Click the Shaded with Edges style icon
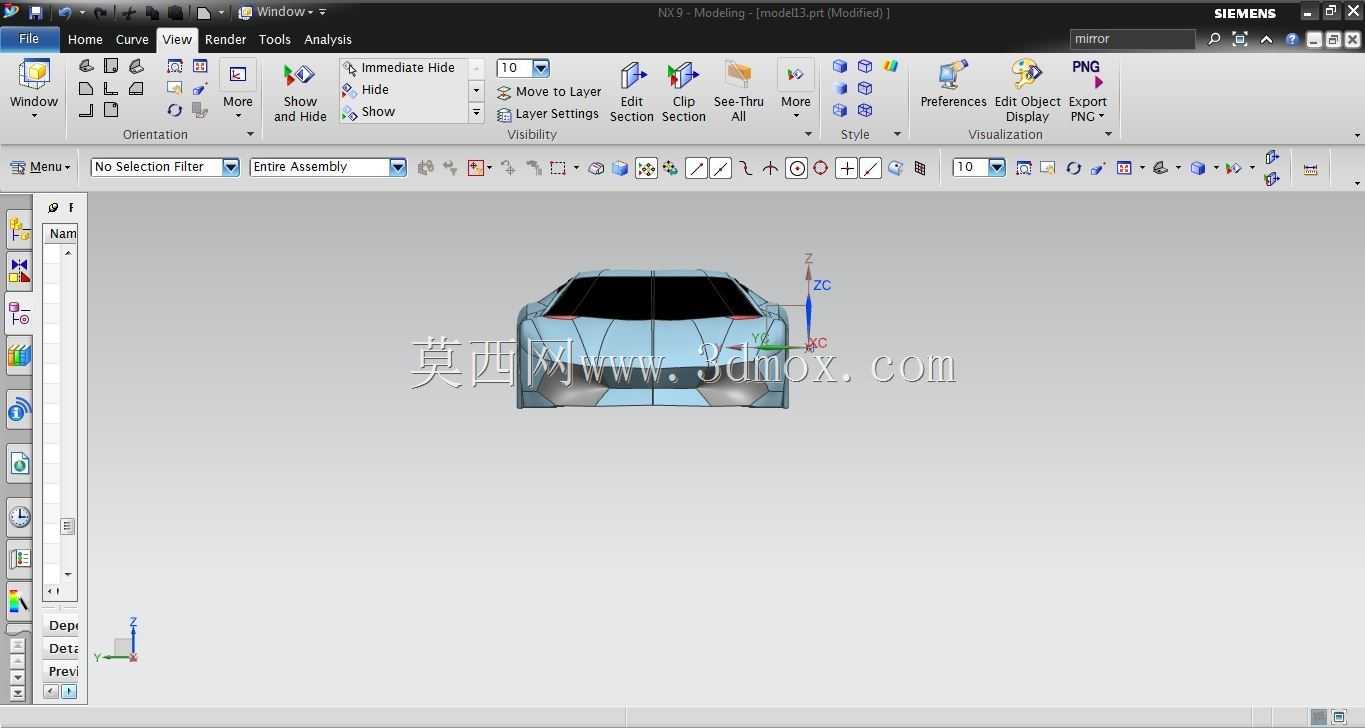 (840, 67)
